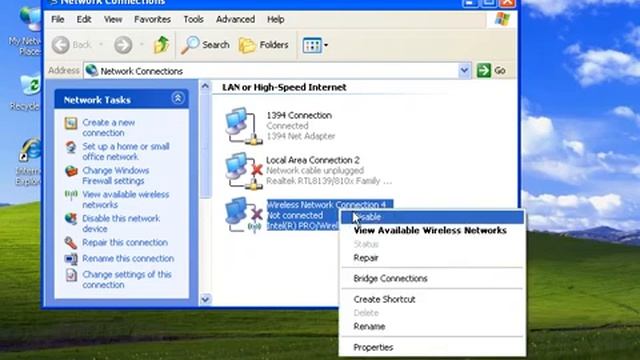Click the Rename connection task icon
The height and width of the screenshot is (360, 640).
point(71,259)
